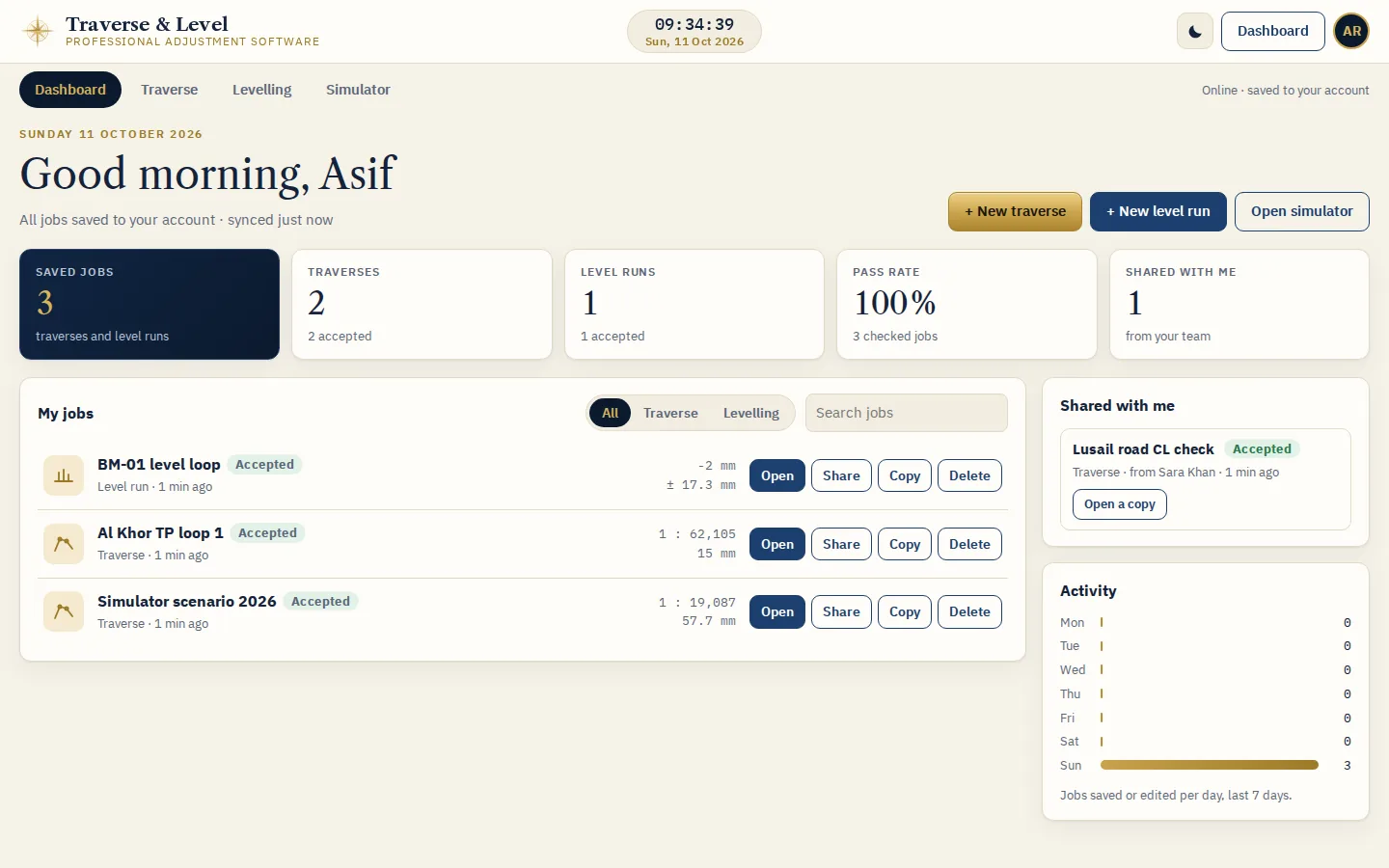Delete the Al Khor TP loop 1 job
The image size is (1389, 868).
(x=969, y=544)
